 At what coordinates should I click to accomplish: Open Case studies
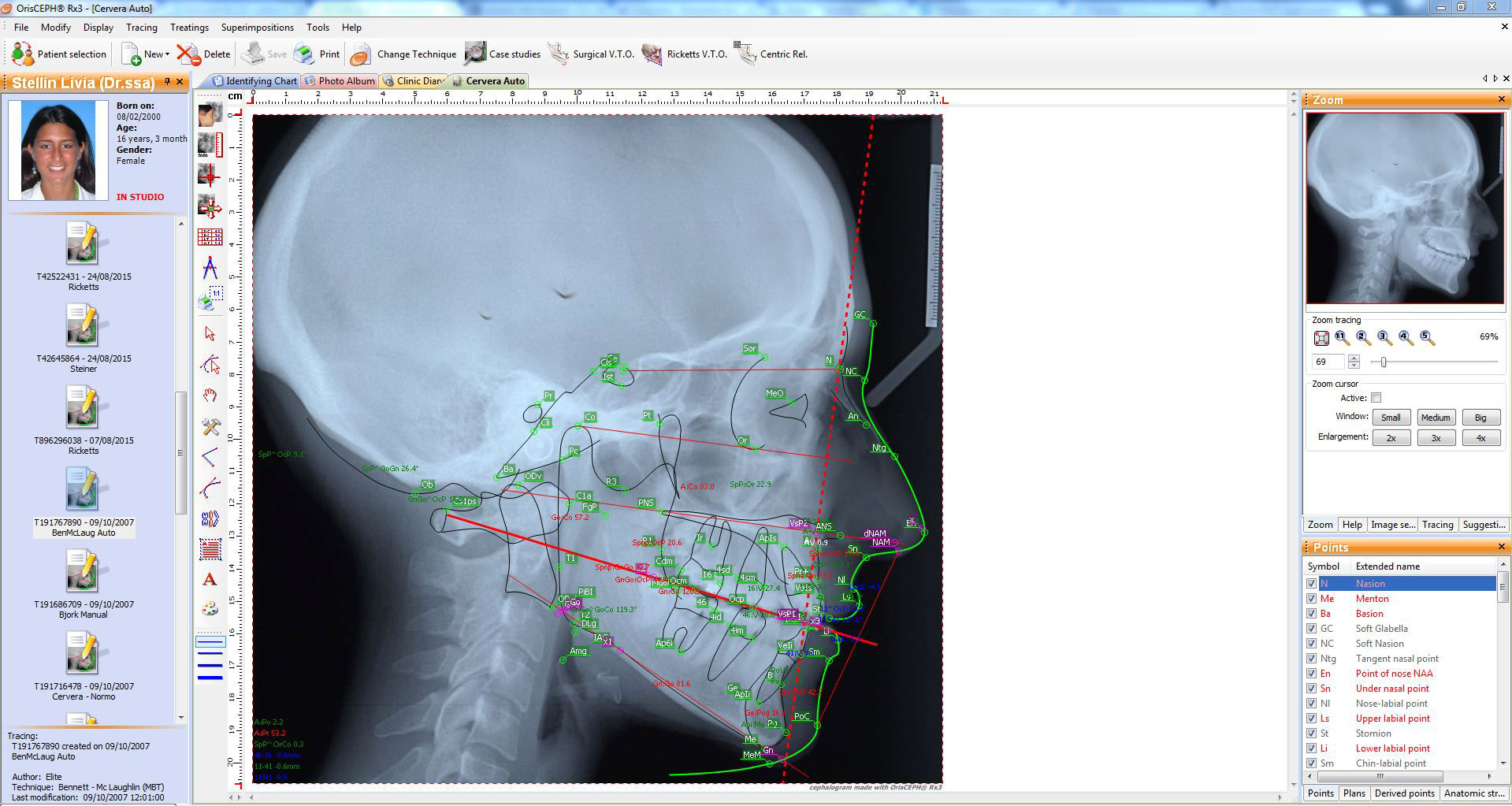[503, 54]
